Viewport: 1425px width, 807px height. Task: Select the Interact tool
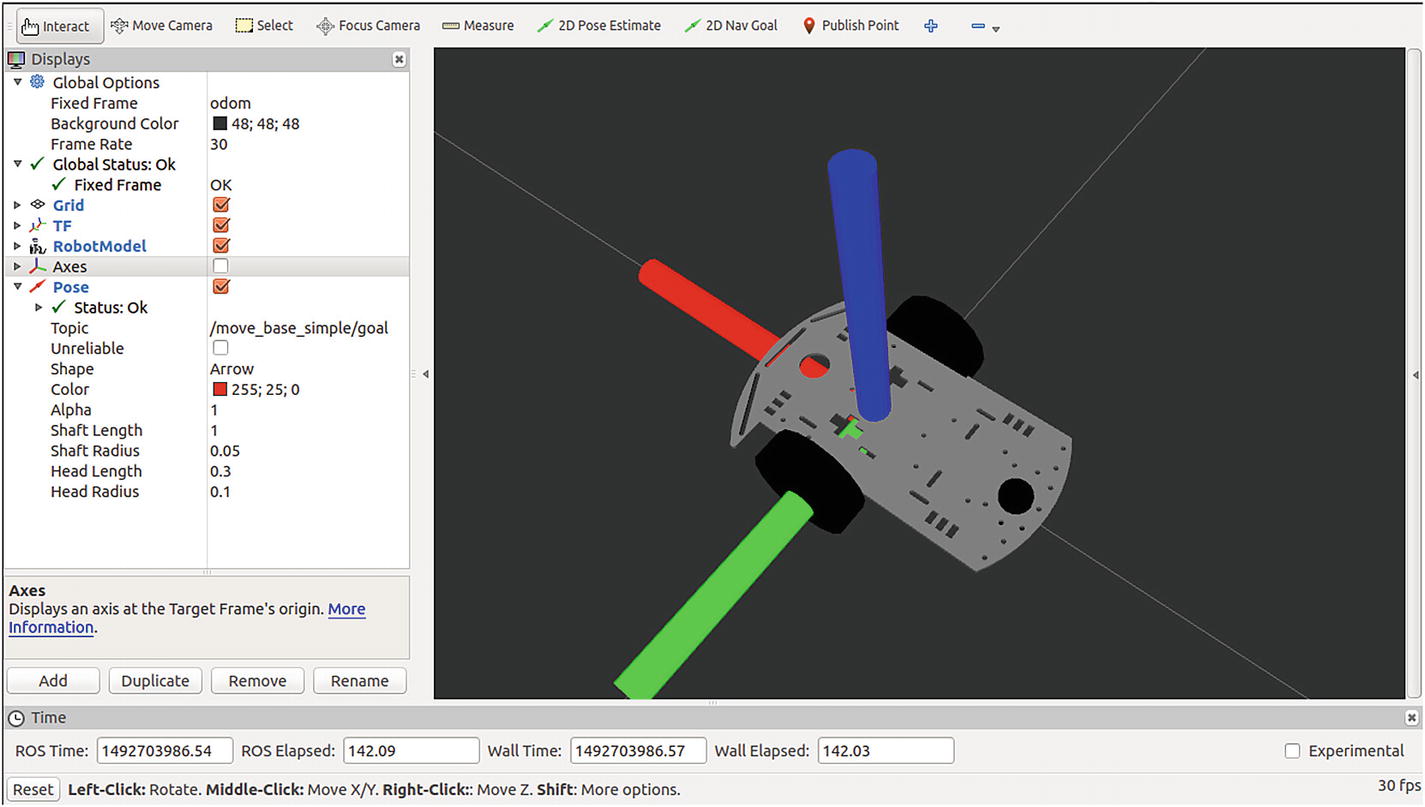click(x=60, y=26)
